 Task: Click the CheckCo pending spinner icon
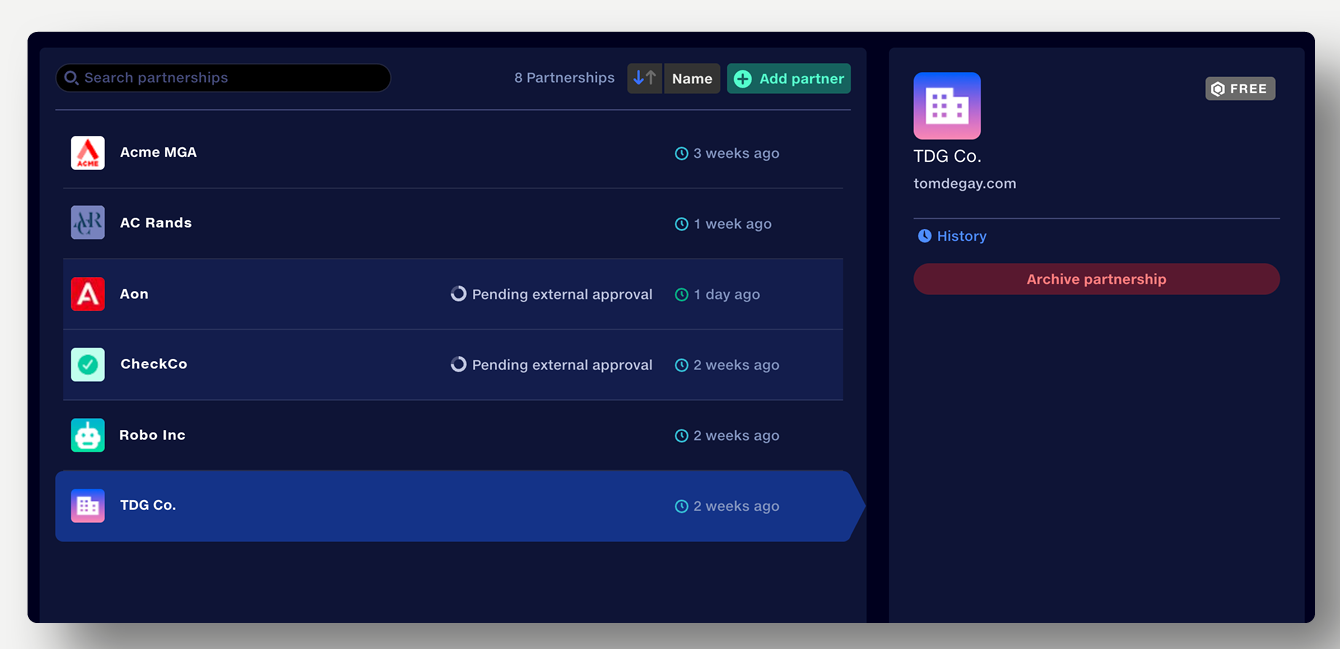click(458, 365)
